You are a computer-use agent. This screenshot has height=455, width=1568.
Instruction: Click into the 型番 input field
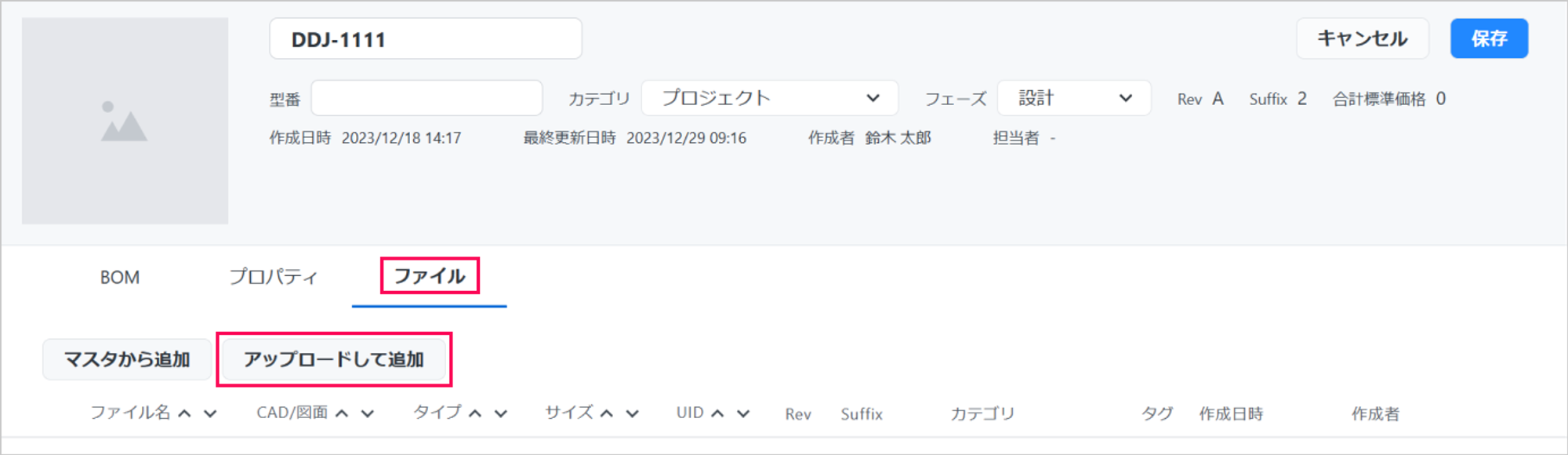tap(426, 98)
